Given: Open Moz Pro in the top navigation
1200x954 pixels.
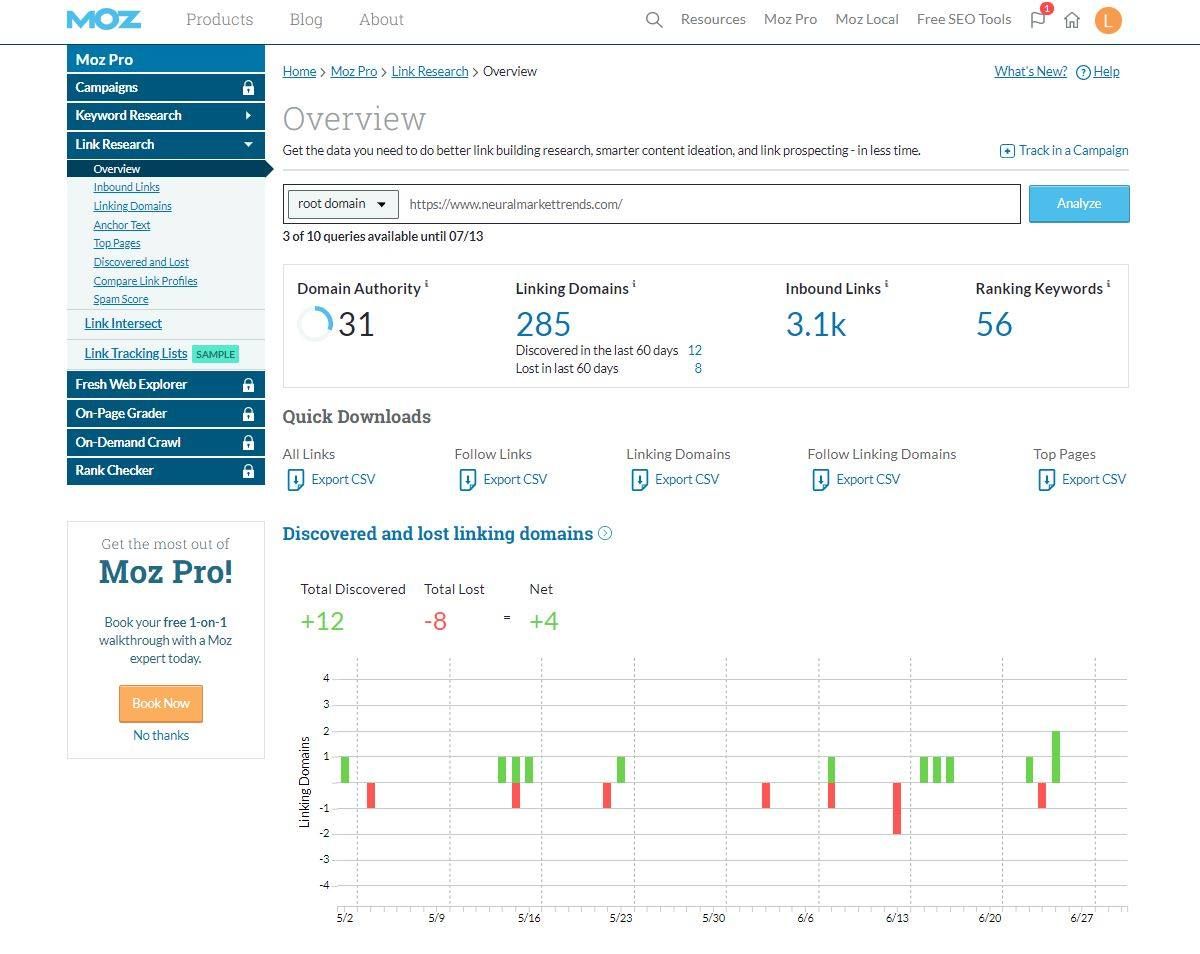Looking at the screenshot, I should pos(790,19).
